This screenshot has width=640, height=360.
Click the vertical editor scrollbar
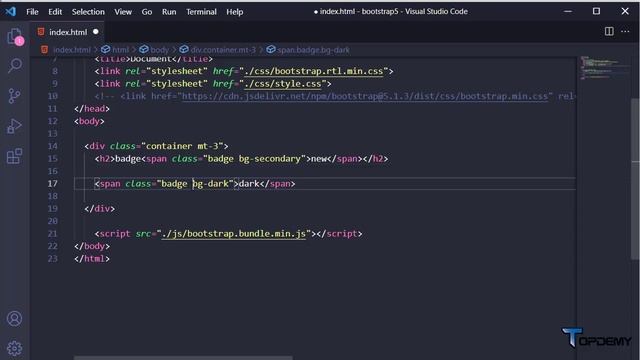click(635, 178)
